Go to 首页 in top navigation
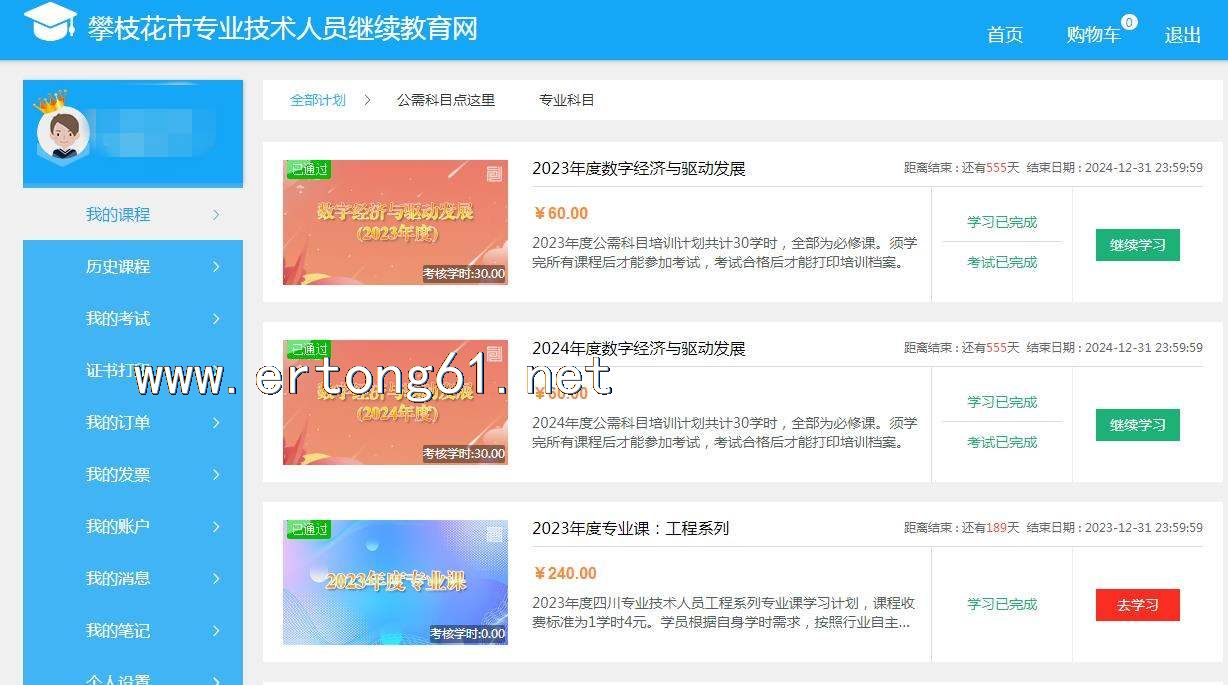This screenshot has width=1228, height=685. [x=1005, y=35]
